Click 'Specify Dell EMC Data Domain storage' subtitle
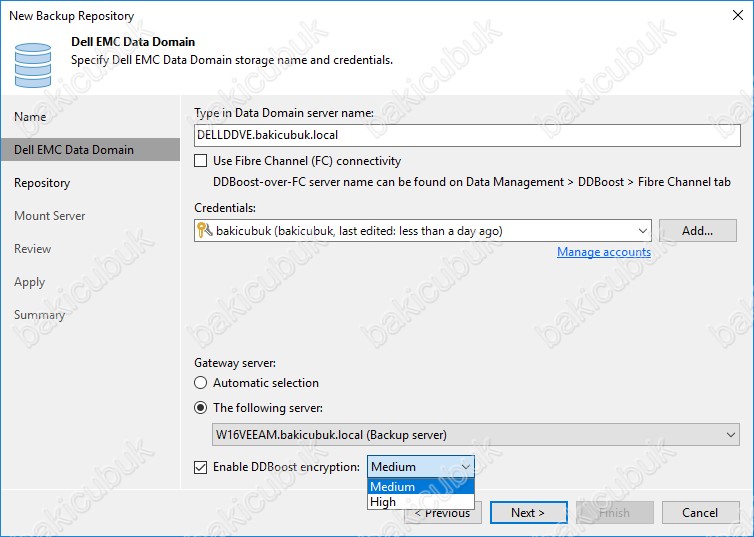The height and width of the screenshot is (537, 754). pyautogui.click(x=232, y=60)
